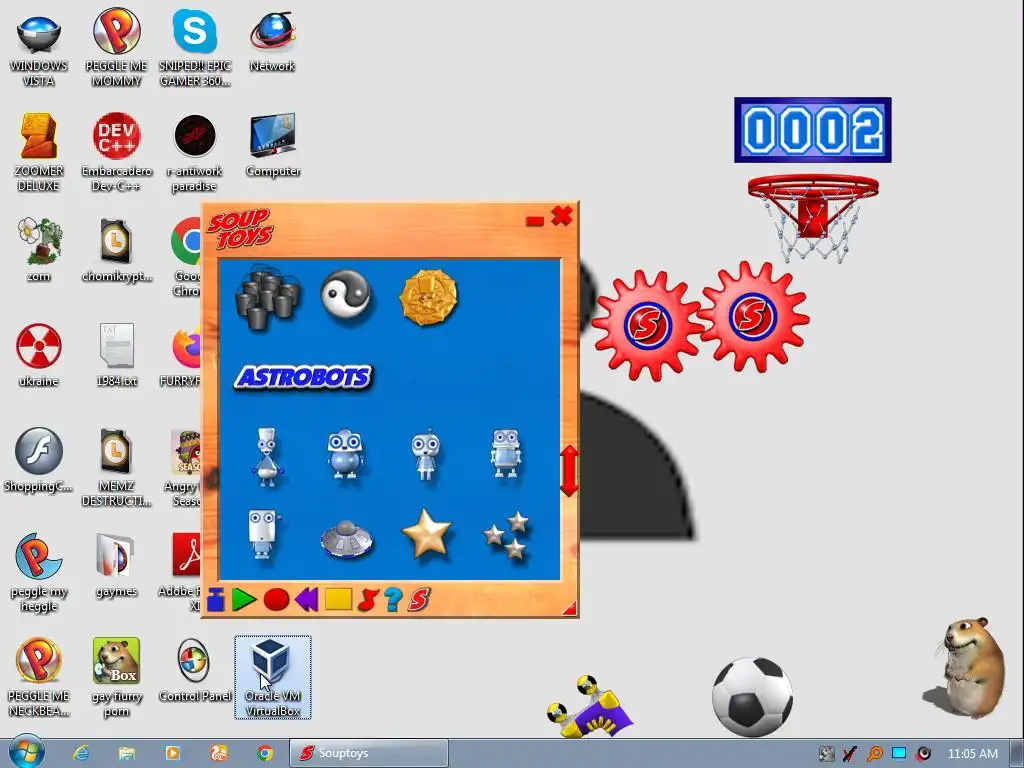
Task: Click the blue monitor tray icon
Action: [x=899, y=753]
